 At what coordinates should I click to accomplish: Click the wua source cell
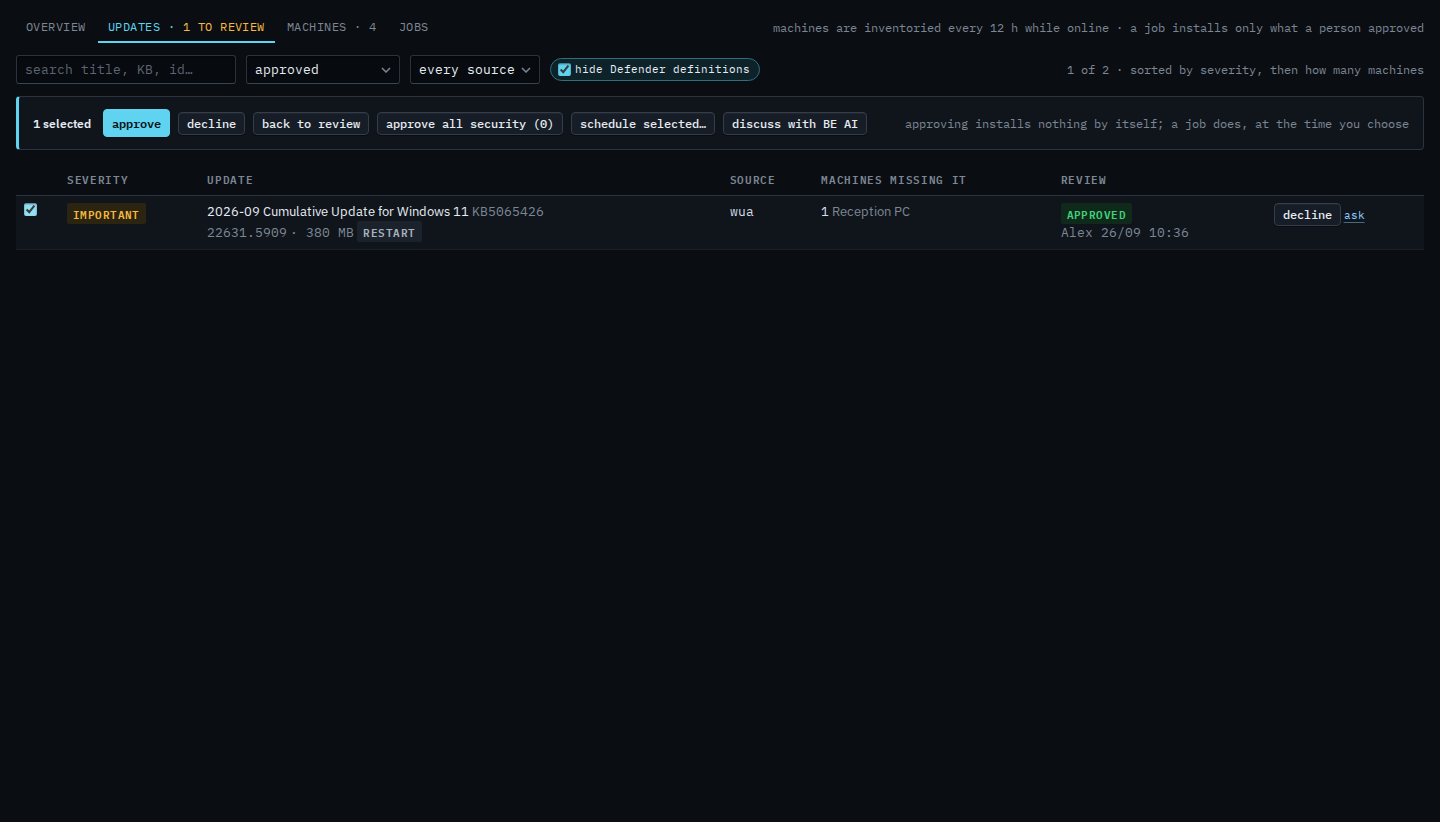741,211
